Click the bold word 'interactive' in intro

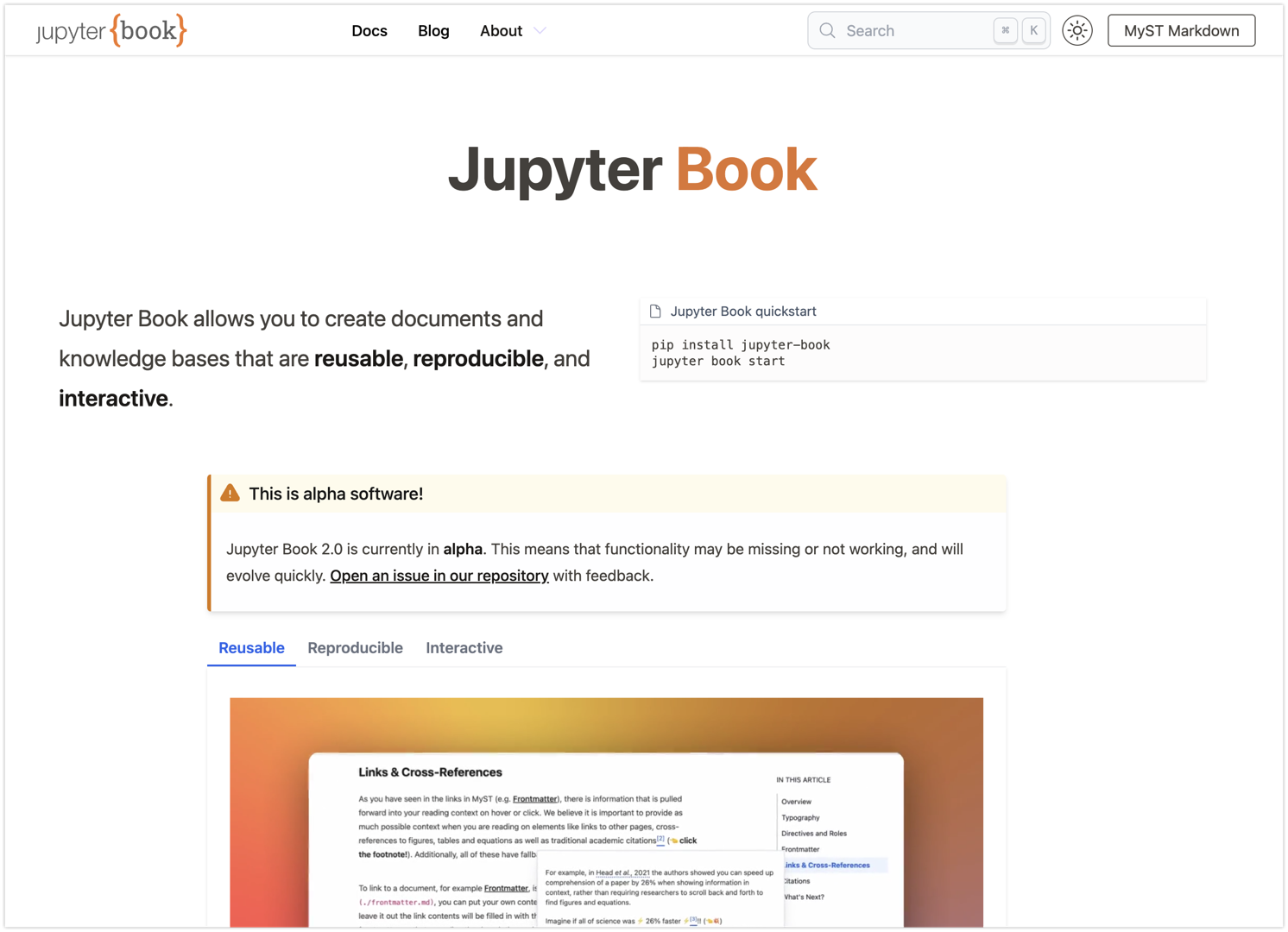[x=113, y=398]
